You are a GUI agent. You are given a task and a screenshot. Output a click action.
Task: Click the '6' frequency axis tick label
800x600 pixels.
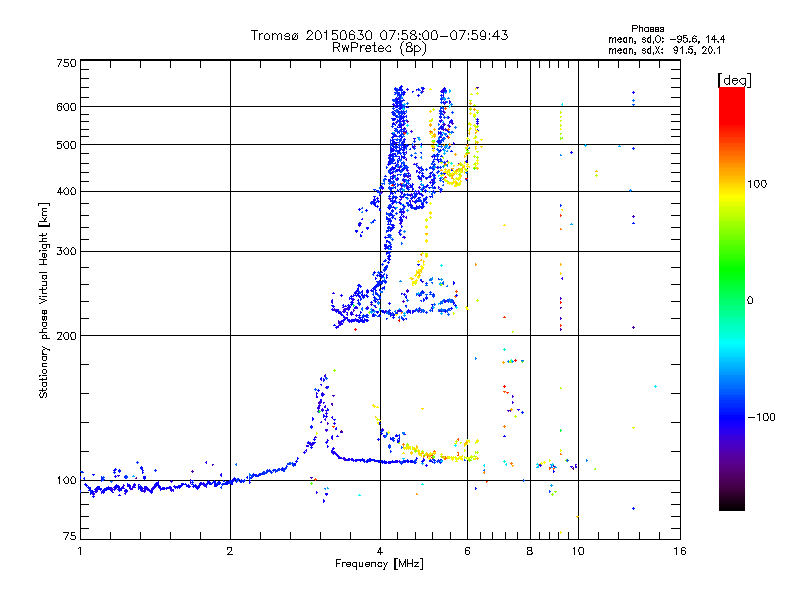pos(467,551)
